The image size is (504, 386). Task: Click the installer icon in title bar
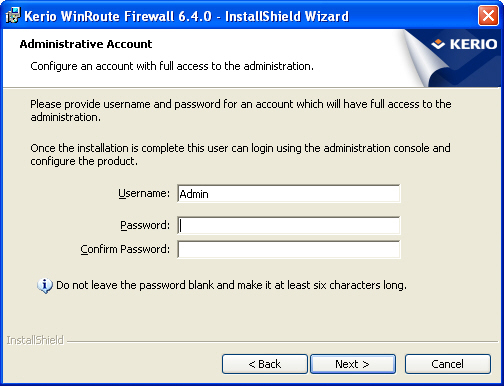(13, 16)
